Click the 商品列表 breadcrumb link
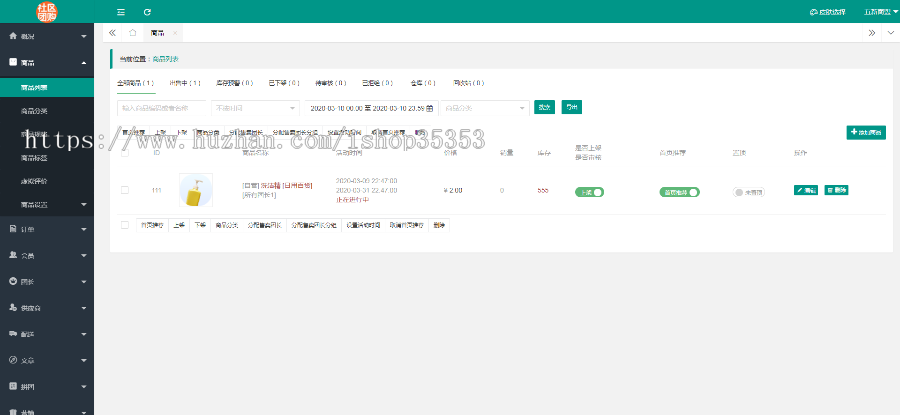Image resolution: width=900 pixels, height=415 pixels. click(165, 59)
